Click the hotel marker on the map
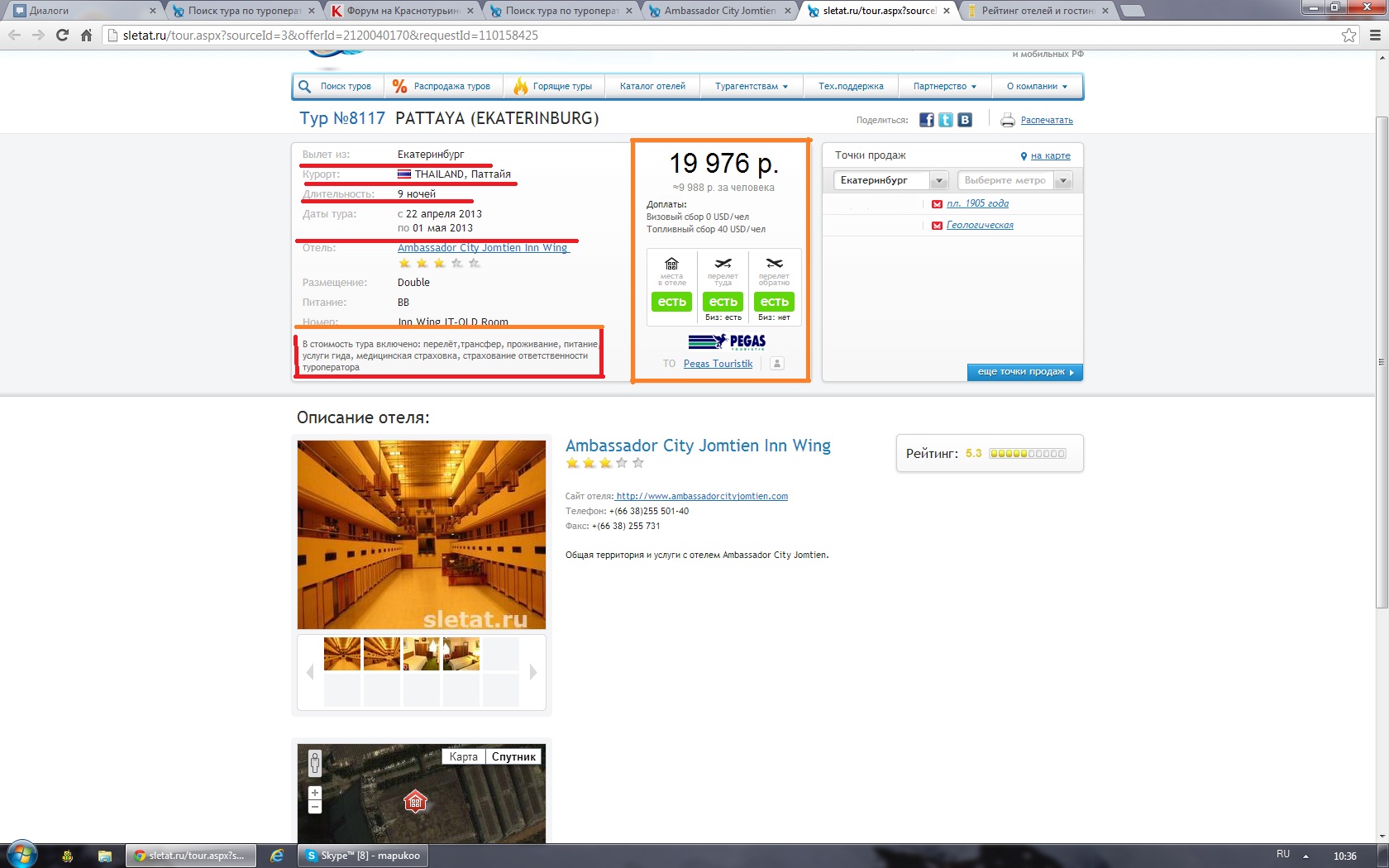Viewport: 1389px width, 868px height. click(x=415, y=800)
